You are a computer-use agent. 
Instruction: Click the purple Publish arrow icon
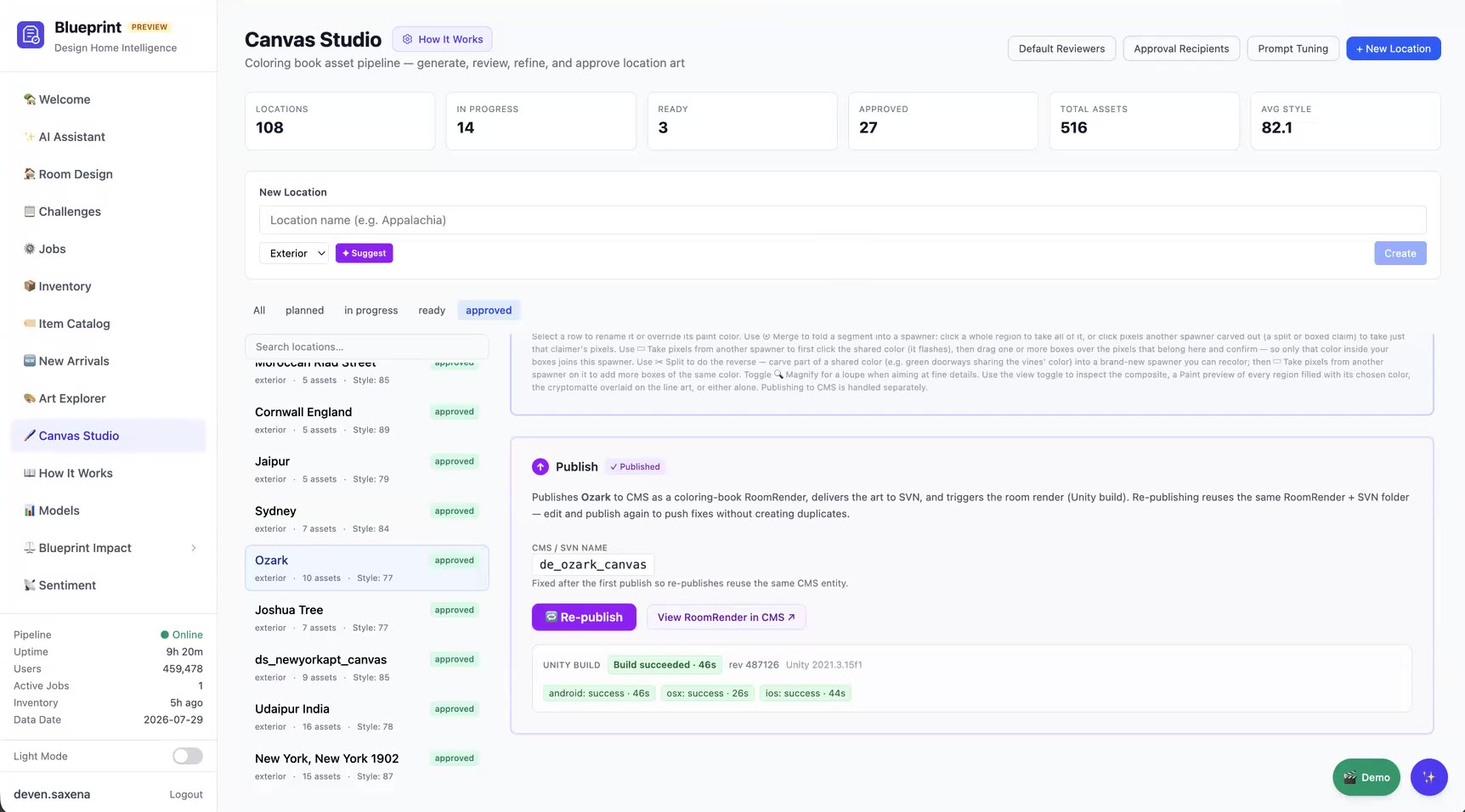(x=540, y=467)
